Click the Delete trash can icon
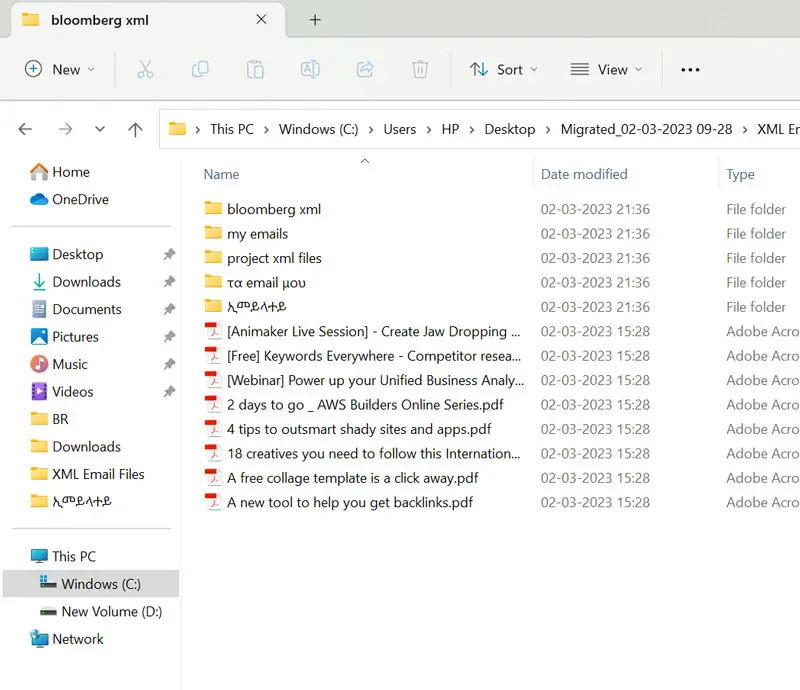This screenshot has height=690, width=800. point(420,69)
